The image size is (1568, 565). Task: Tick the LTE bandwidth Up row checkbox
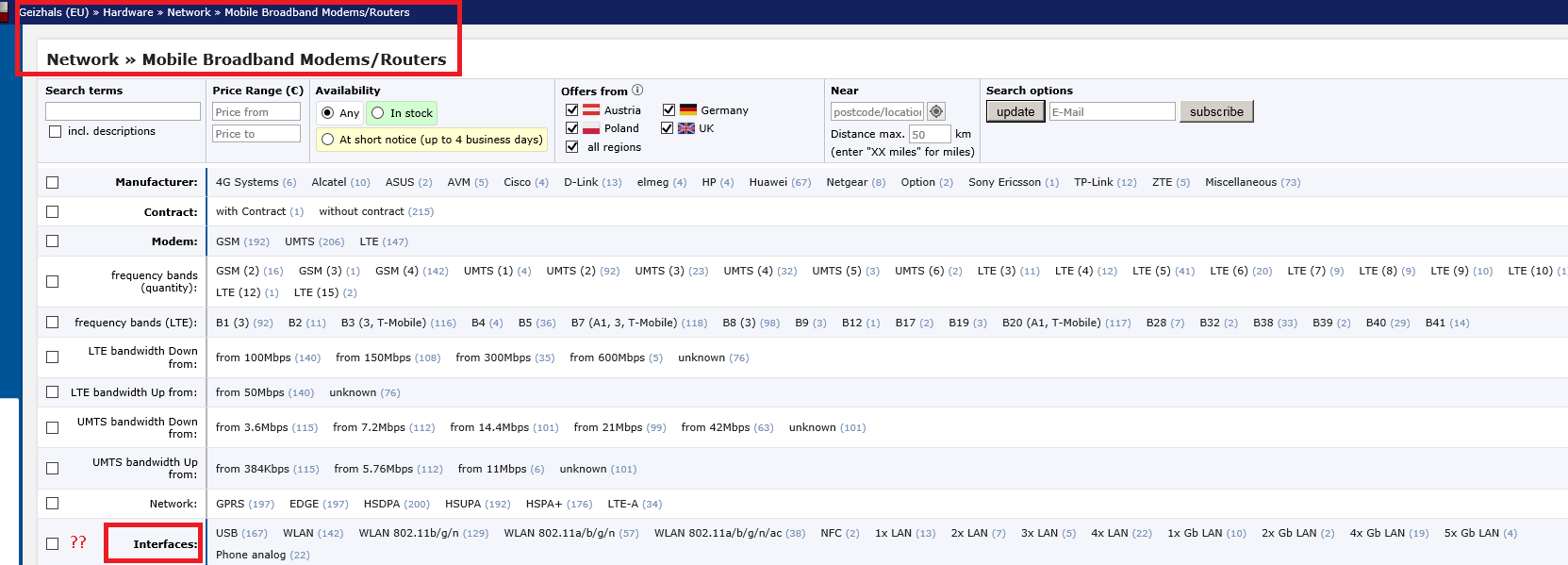click(52, 391)
